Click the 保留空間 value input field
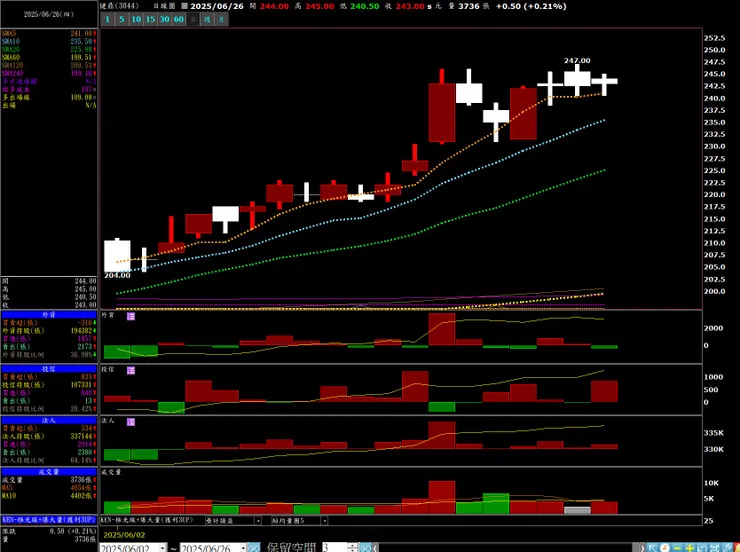Viewport: 740px width, 552px height. [x=336, y=548]
